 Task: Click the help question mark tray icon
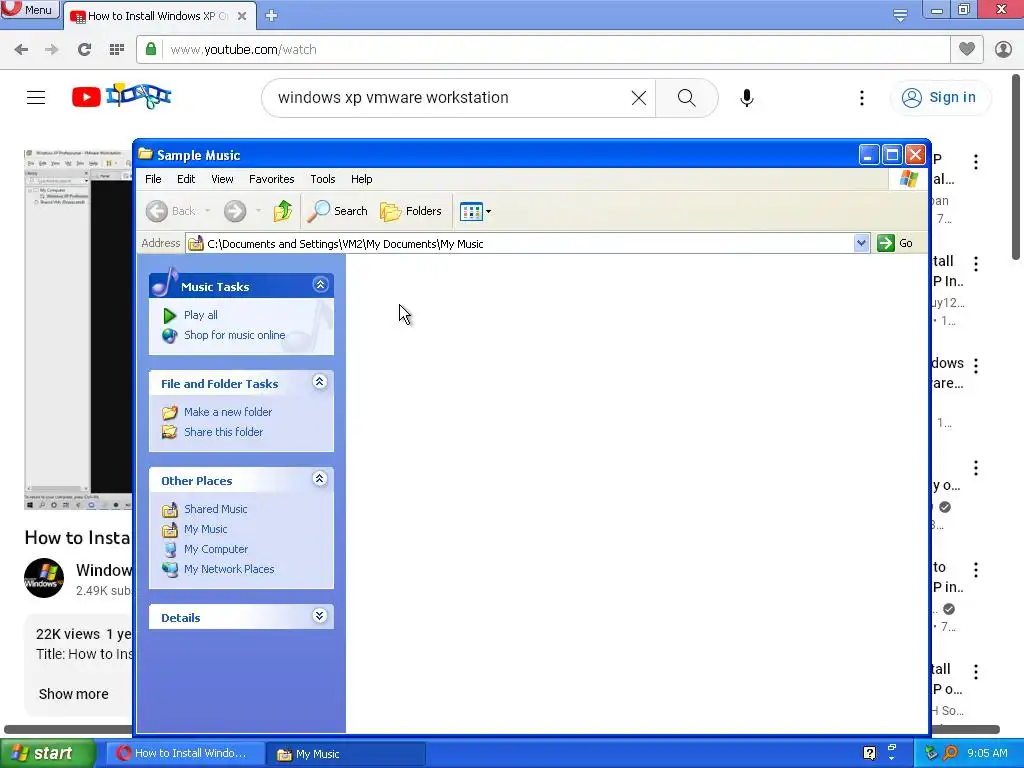click(x=869, y=753)
